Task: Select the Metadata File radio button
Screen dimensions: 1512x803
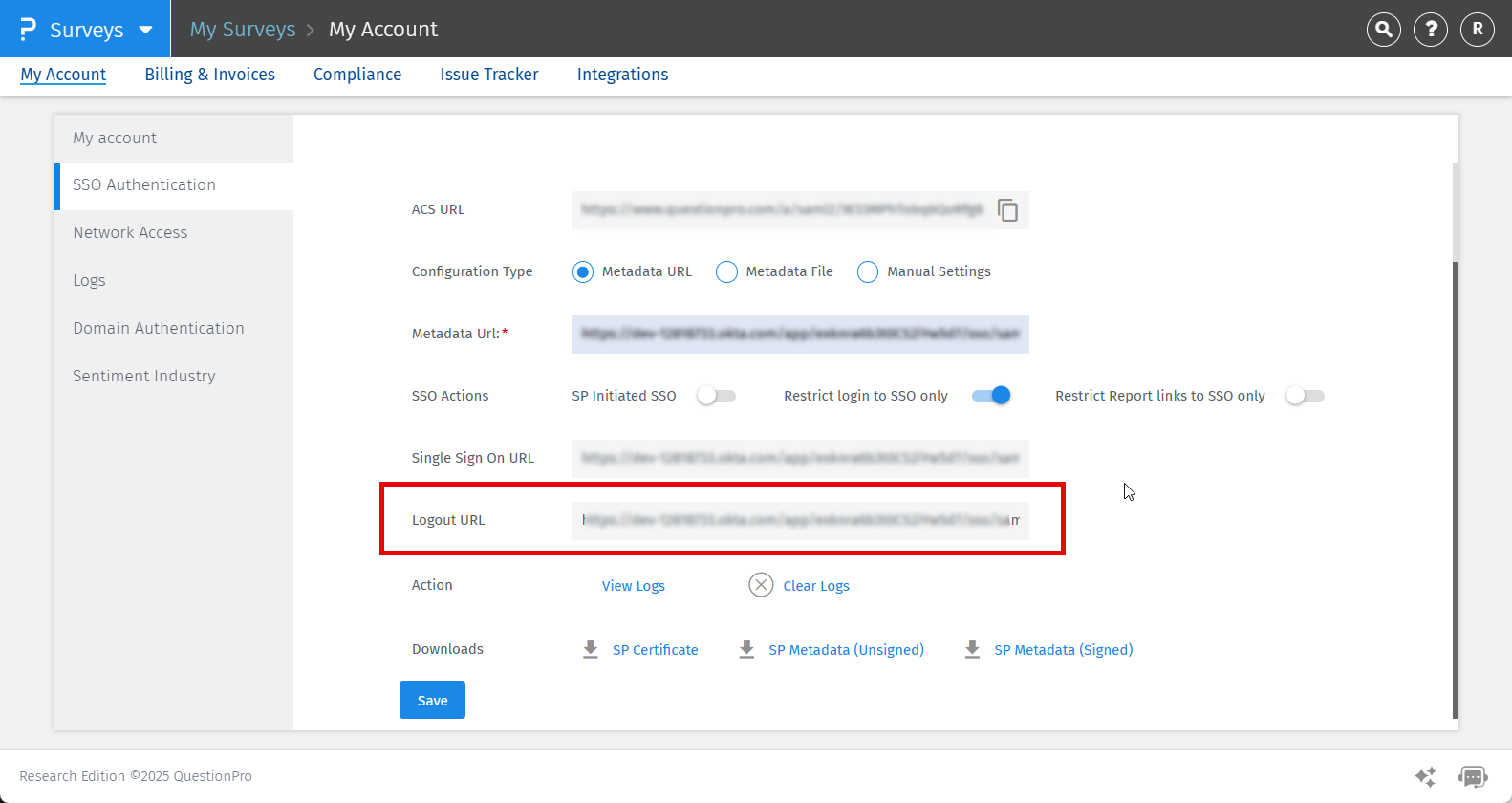Action: tap(726, 272)
